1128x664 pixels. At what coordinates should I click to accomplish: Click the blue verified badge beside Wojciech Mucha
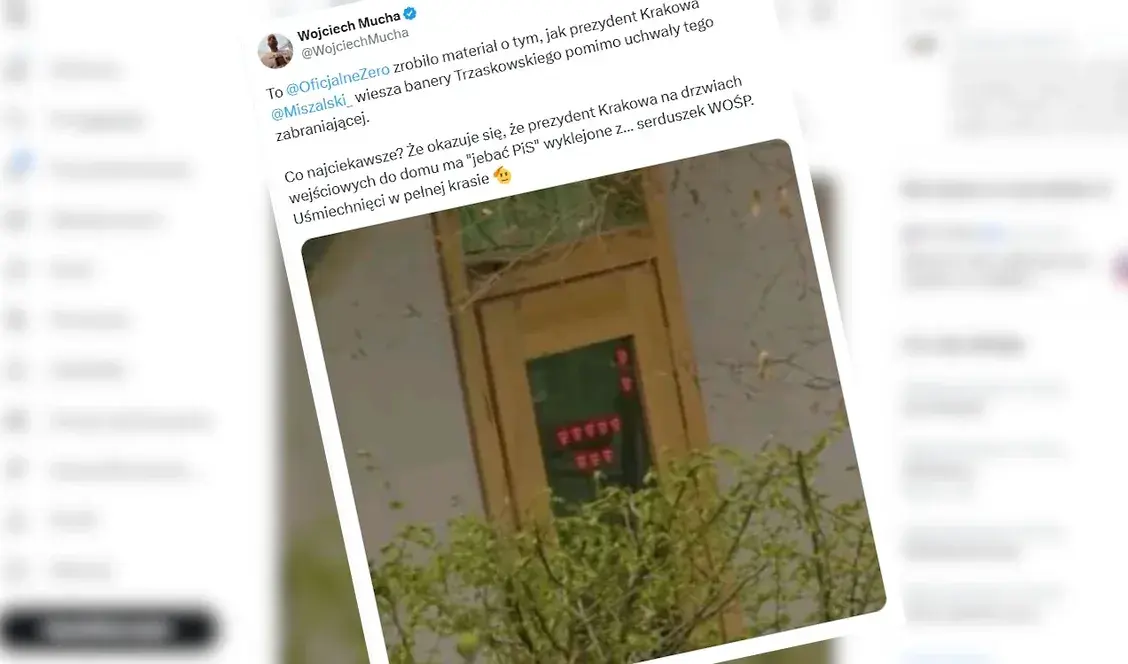[410, 12]
